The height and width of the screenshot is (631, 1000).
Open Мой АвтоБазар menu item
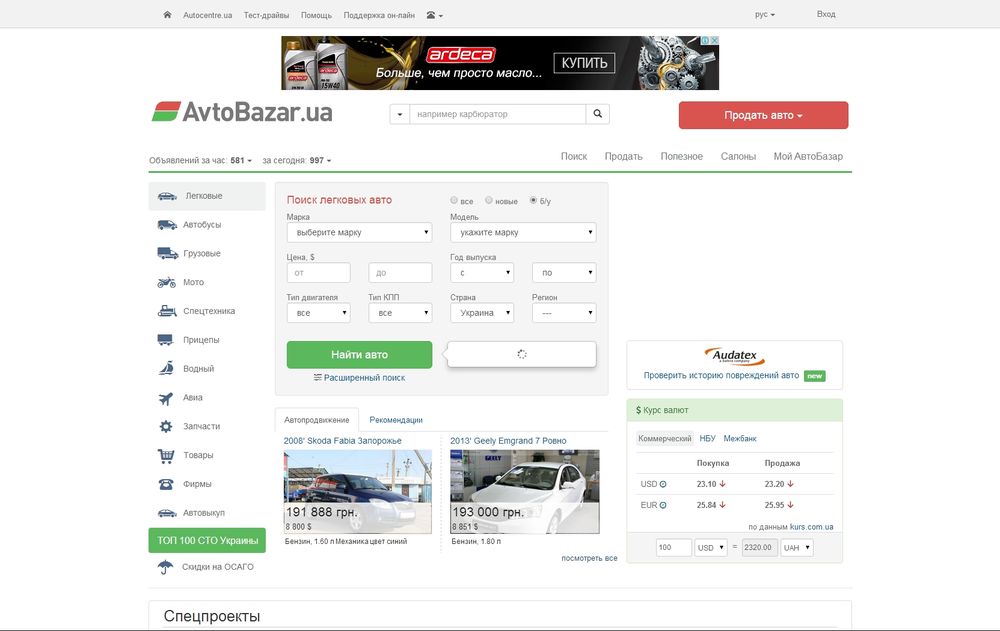[808, 156]
